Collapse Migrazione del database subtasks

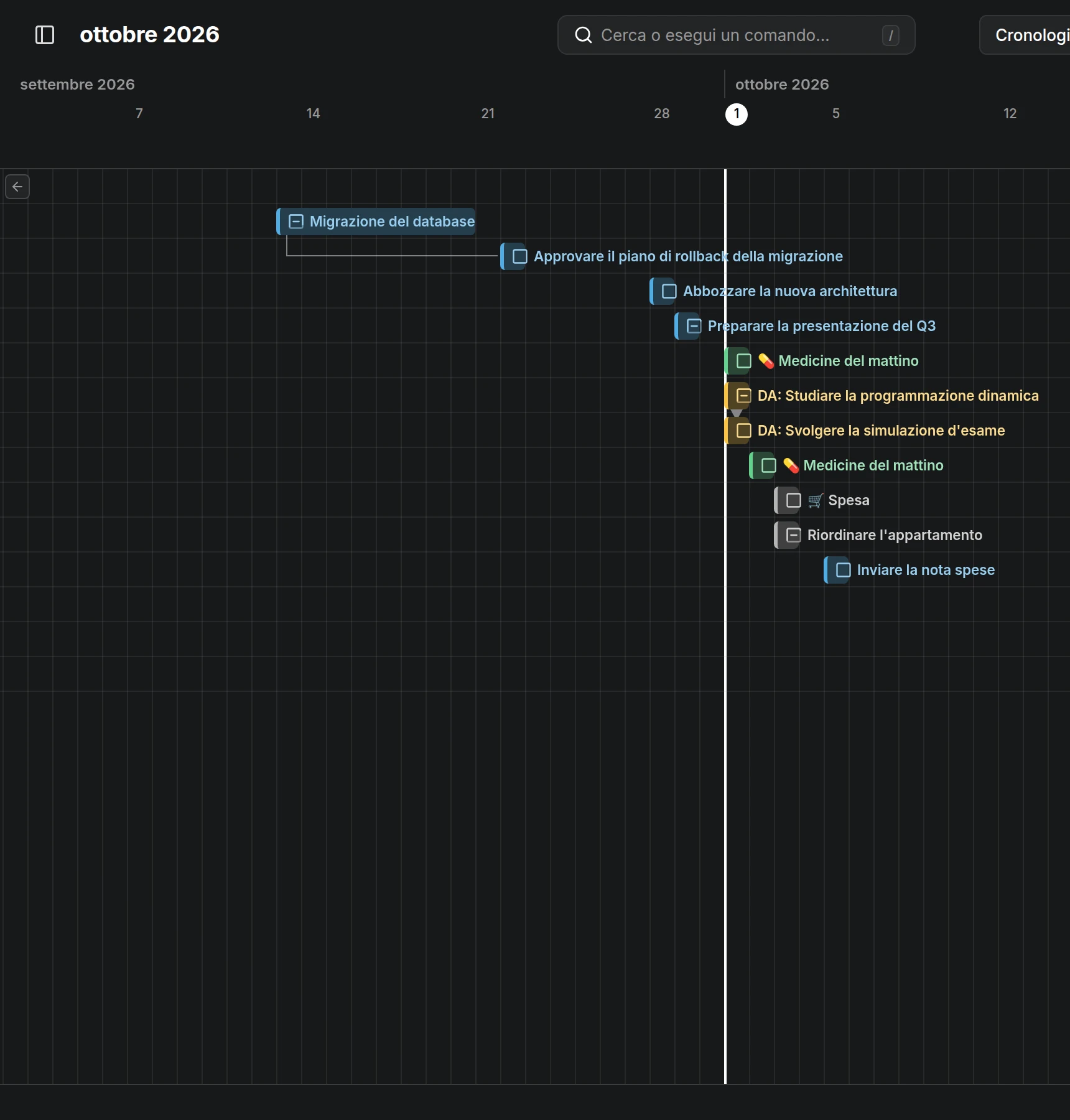point(295,222)
